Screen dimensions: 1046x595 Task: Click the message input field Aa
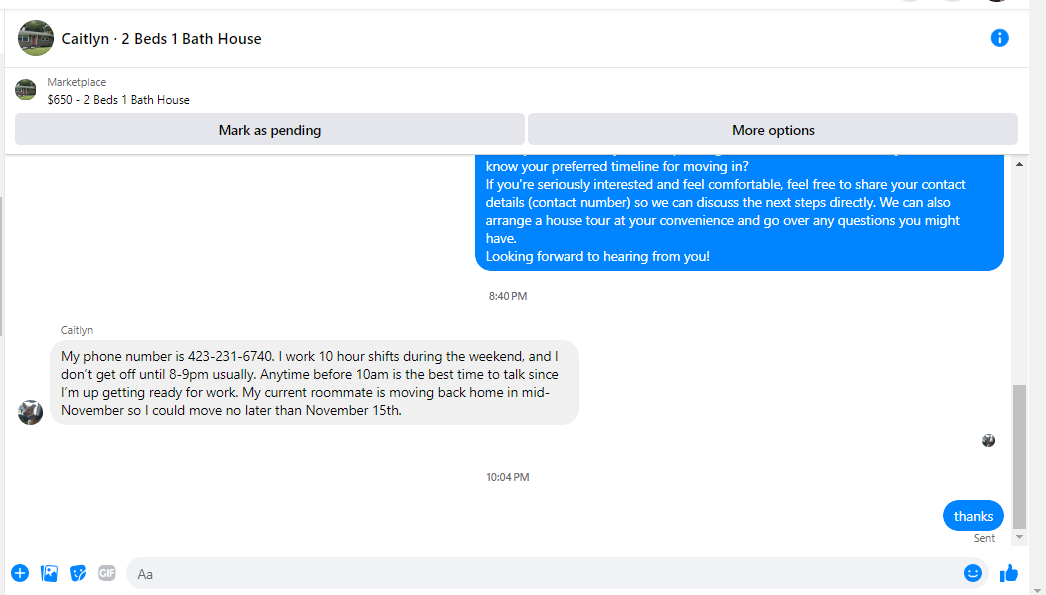point(542,573)
